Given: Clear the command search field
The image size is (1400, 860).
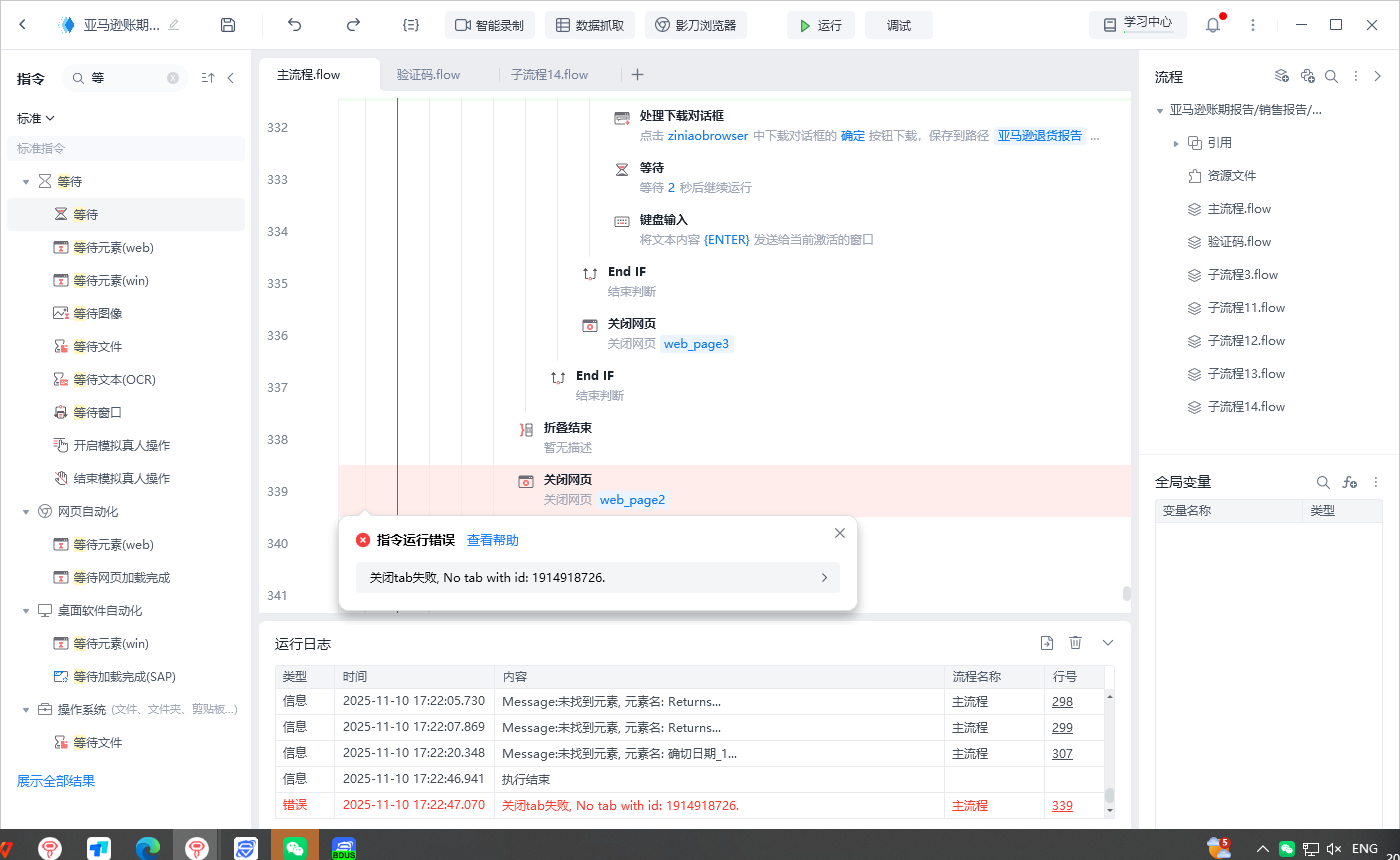Looking at the screenshot, I should point(173,77).
